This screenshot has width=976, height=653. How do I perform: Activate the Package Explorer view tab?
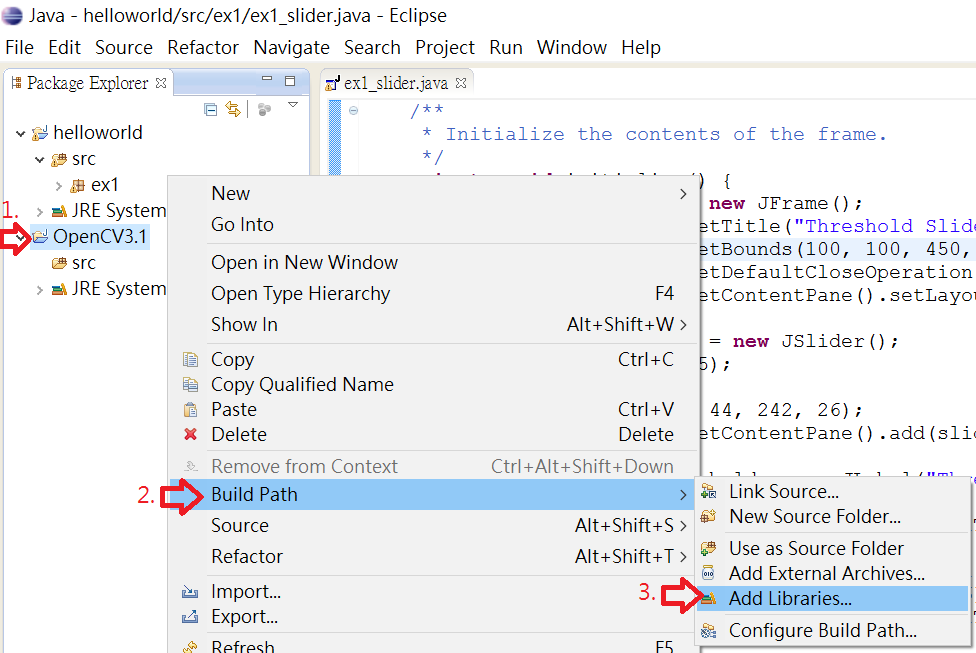pyautogui.click(x=87, y=83)
